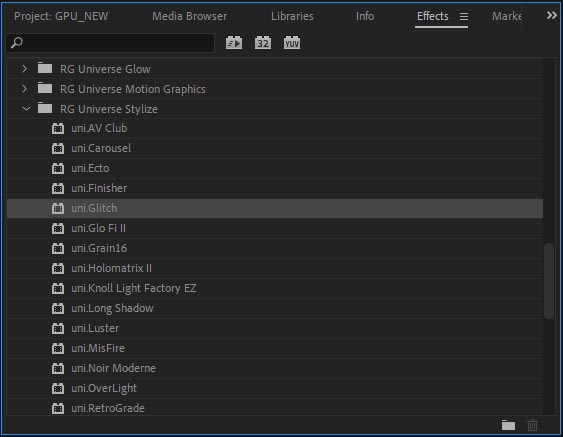Click the effect icon next to uni.Long Shadow
Viewport: 563px width, 437px height.
58,308
